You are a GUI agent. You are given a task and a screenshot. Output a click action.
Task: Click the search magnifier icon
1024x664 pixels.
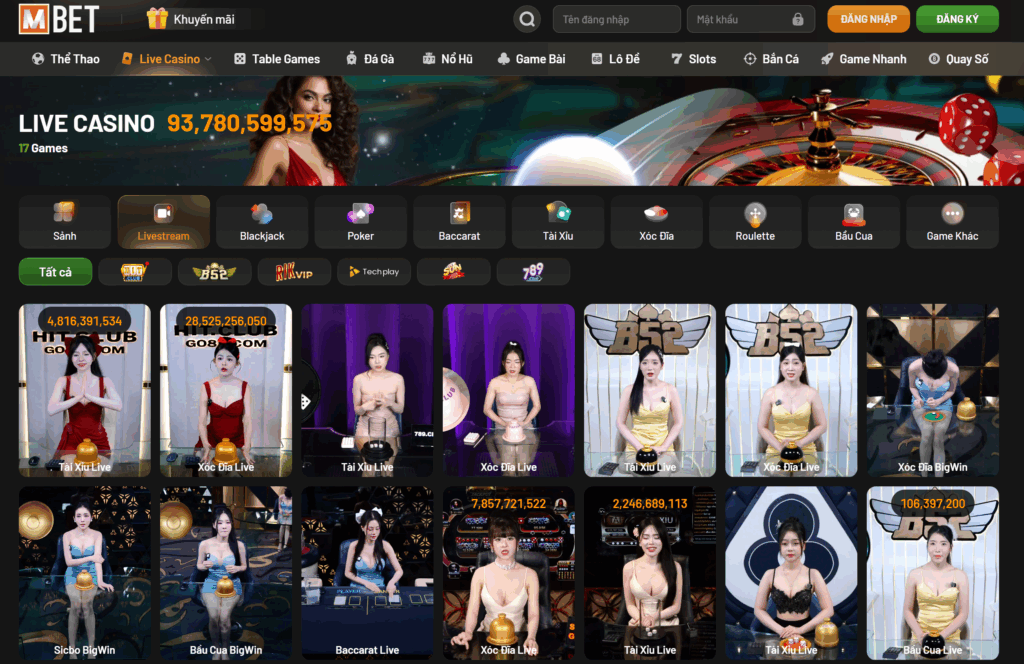point(526,19)
